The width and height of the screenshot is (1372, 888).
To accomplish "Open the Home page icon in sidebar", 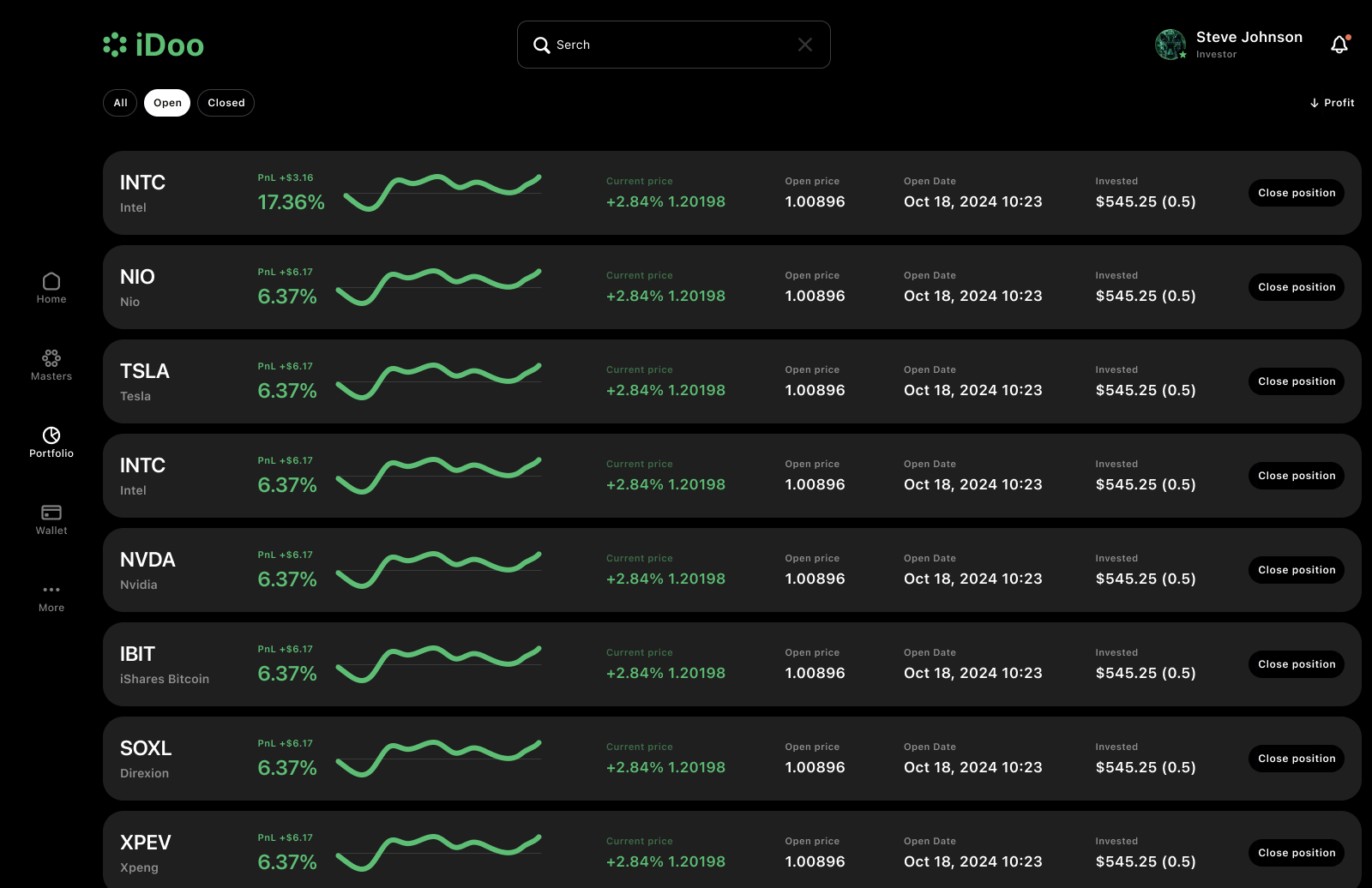I will pos(51,282).
